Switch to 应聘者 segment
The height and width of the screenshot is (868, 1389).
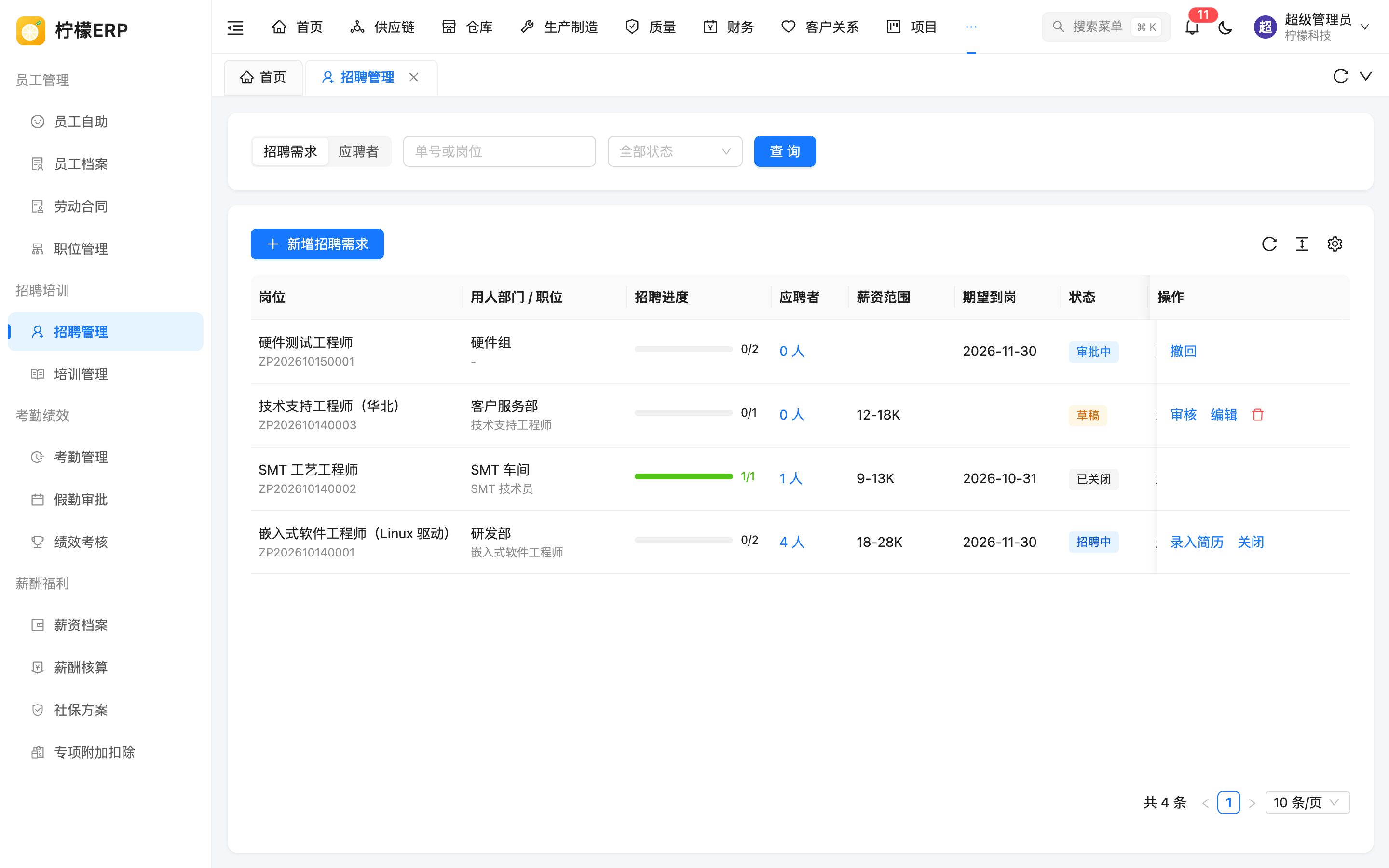click(359, 151)
